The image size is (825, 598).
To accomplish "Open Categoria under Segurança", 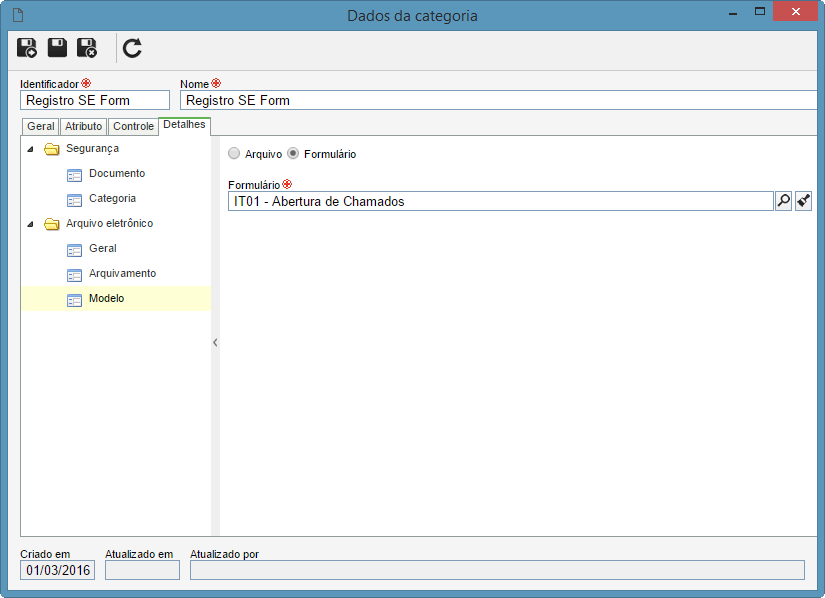I will (112, 198).
